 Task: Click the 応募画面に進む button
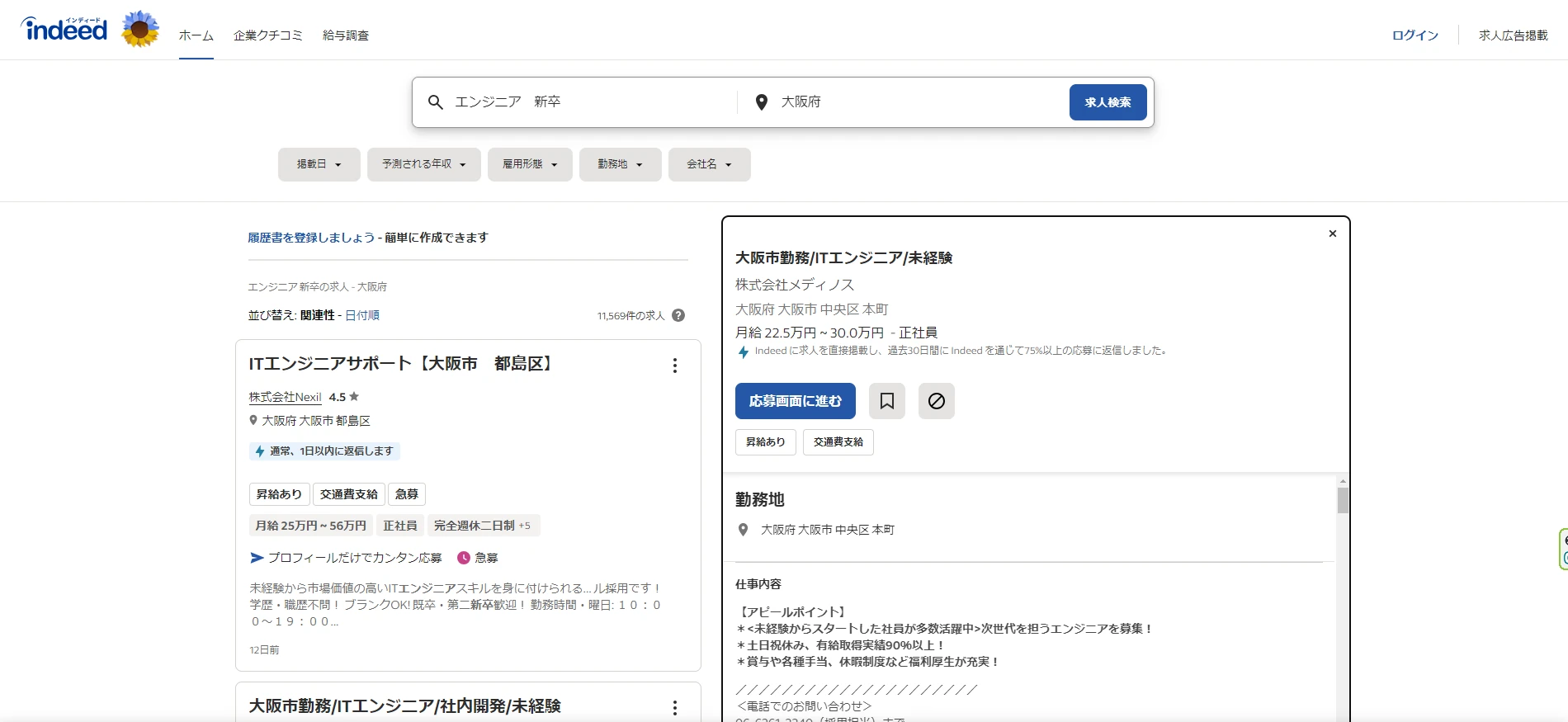tap(796, 401)
